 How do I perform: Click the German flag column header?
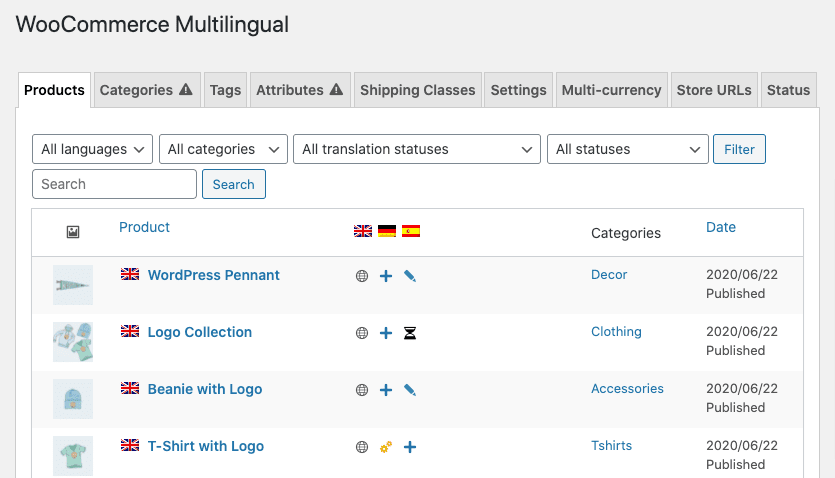[x=387, y=231]
